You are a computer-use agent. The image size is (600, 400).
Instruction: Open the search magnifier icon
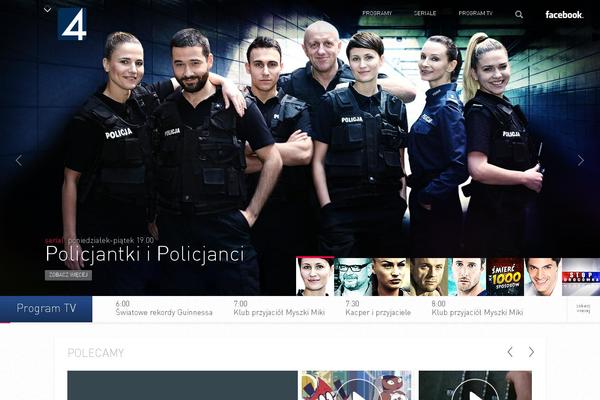(x=518, y=14)
